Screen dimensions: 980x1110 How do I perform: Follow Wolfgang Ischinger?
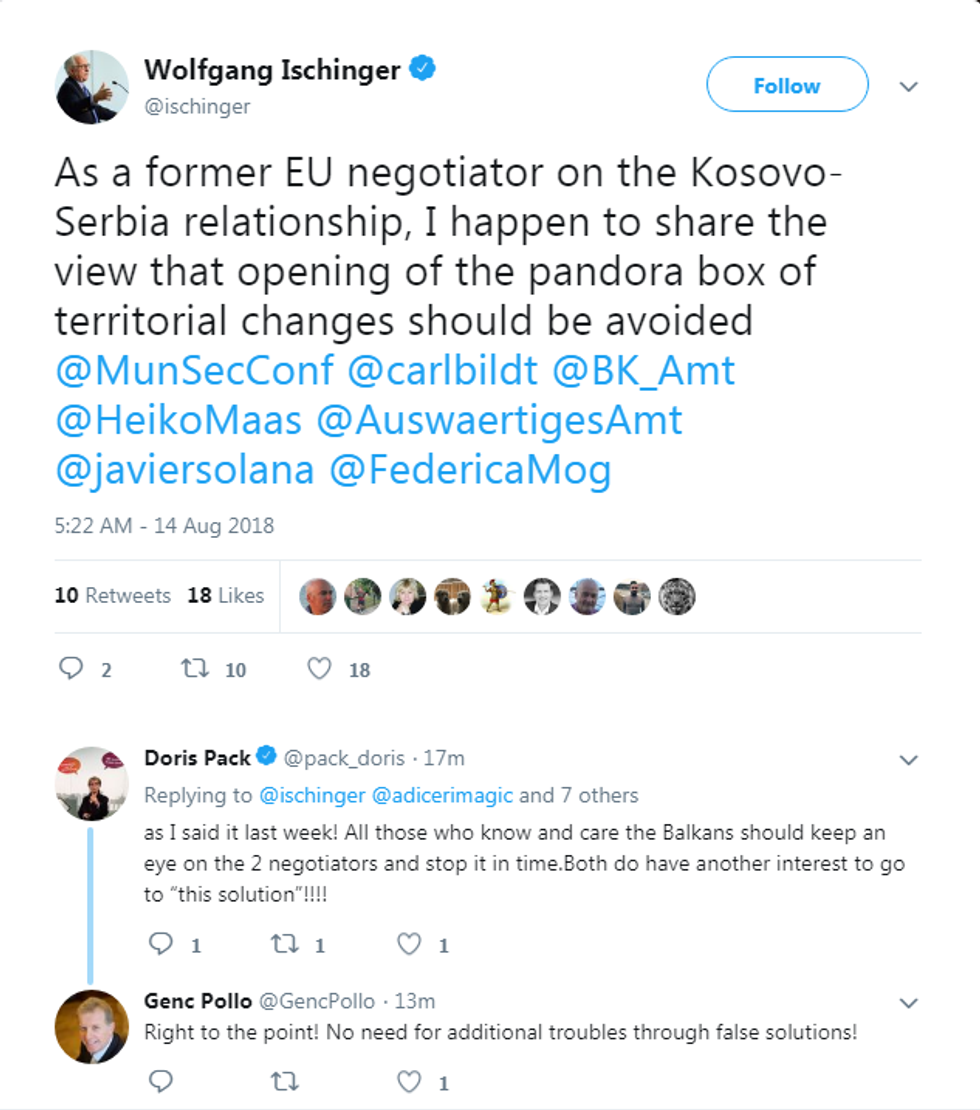click(x=787, y=86)
